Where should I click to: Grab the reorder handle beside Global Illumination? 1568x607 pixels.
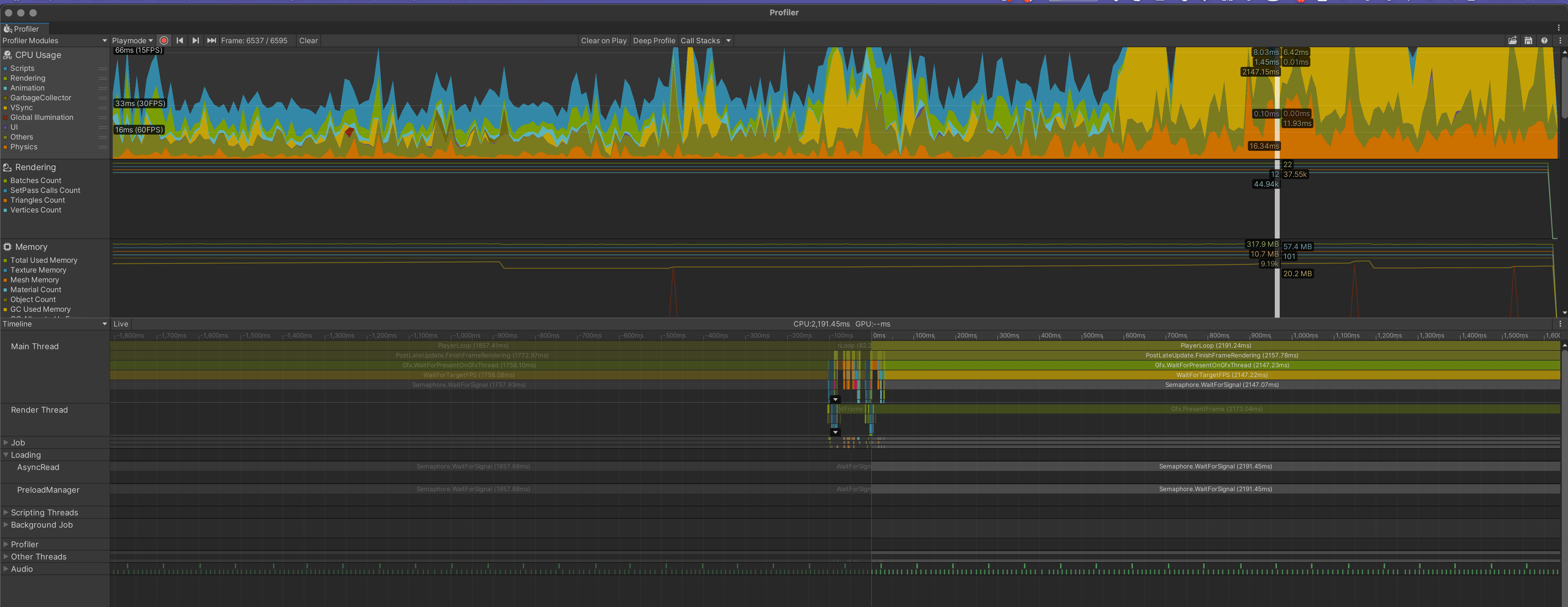[103, 117]
